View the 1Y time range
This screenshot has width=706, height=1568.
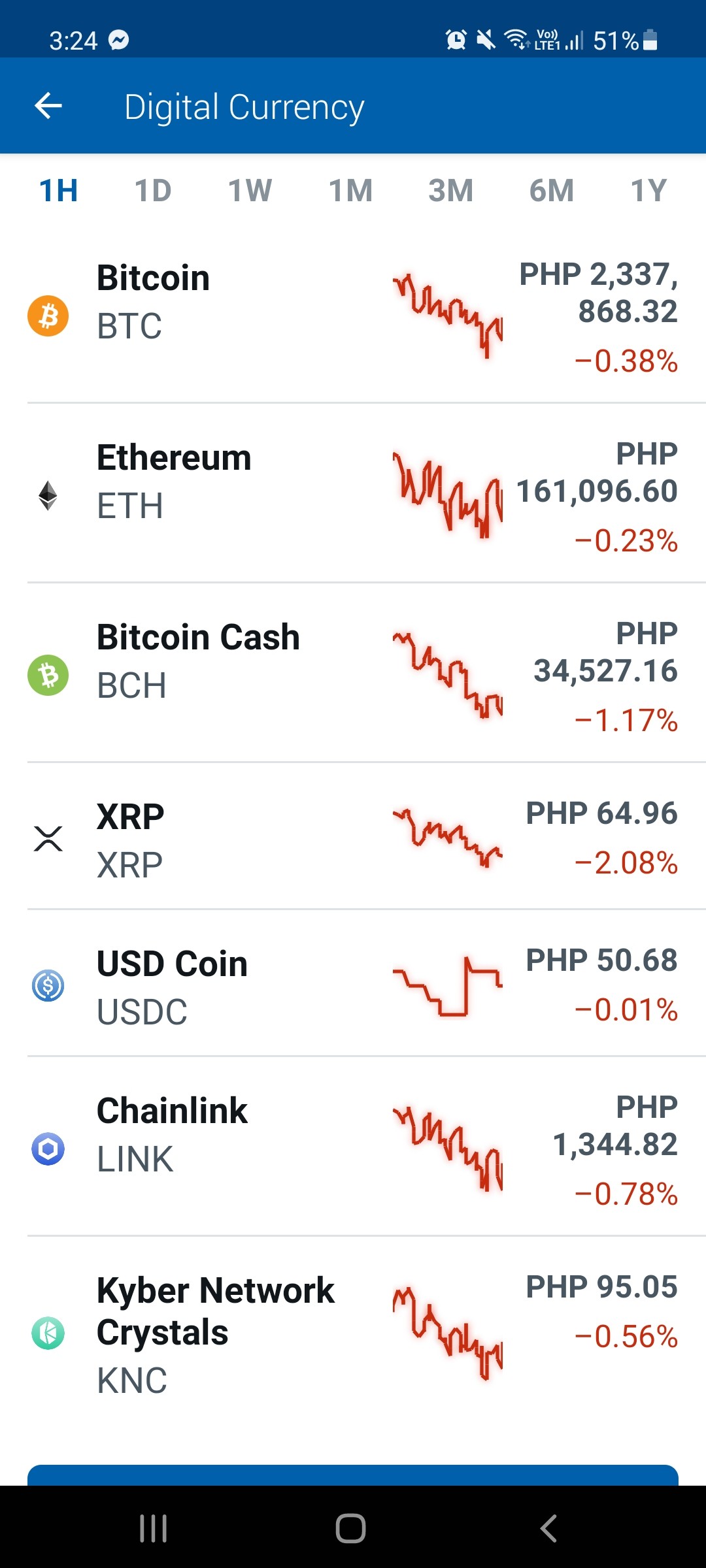point(648,191)
